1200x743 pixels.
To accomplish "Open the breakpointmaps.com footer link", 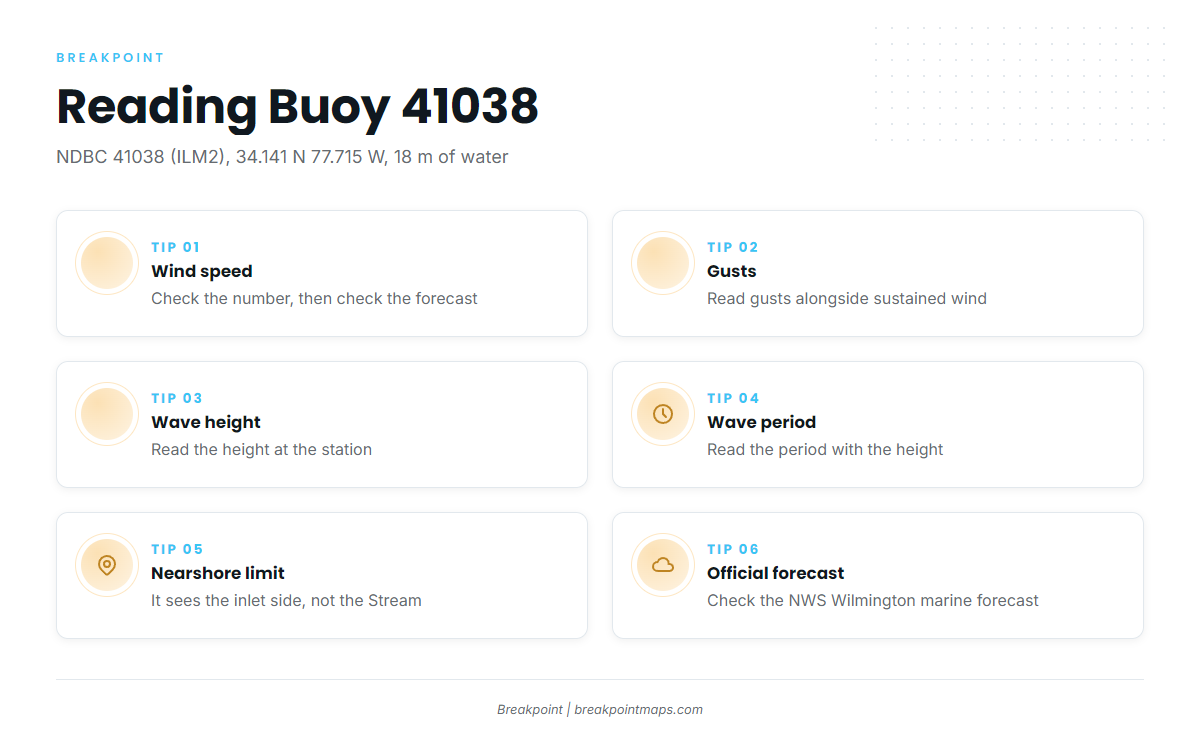I will click(638, 709).
